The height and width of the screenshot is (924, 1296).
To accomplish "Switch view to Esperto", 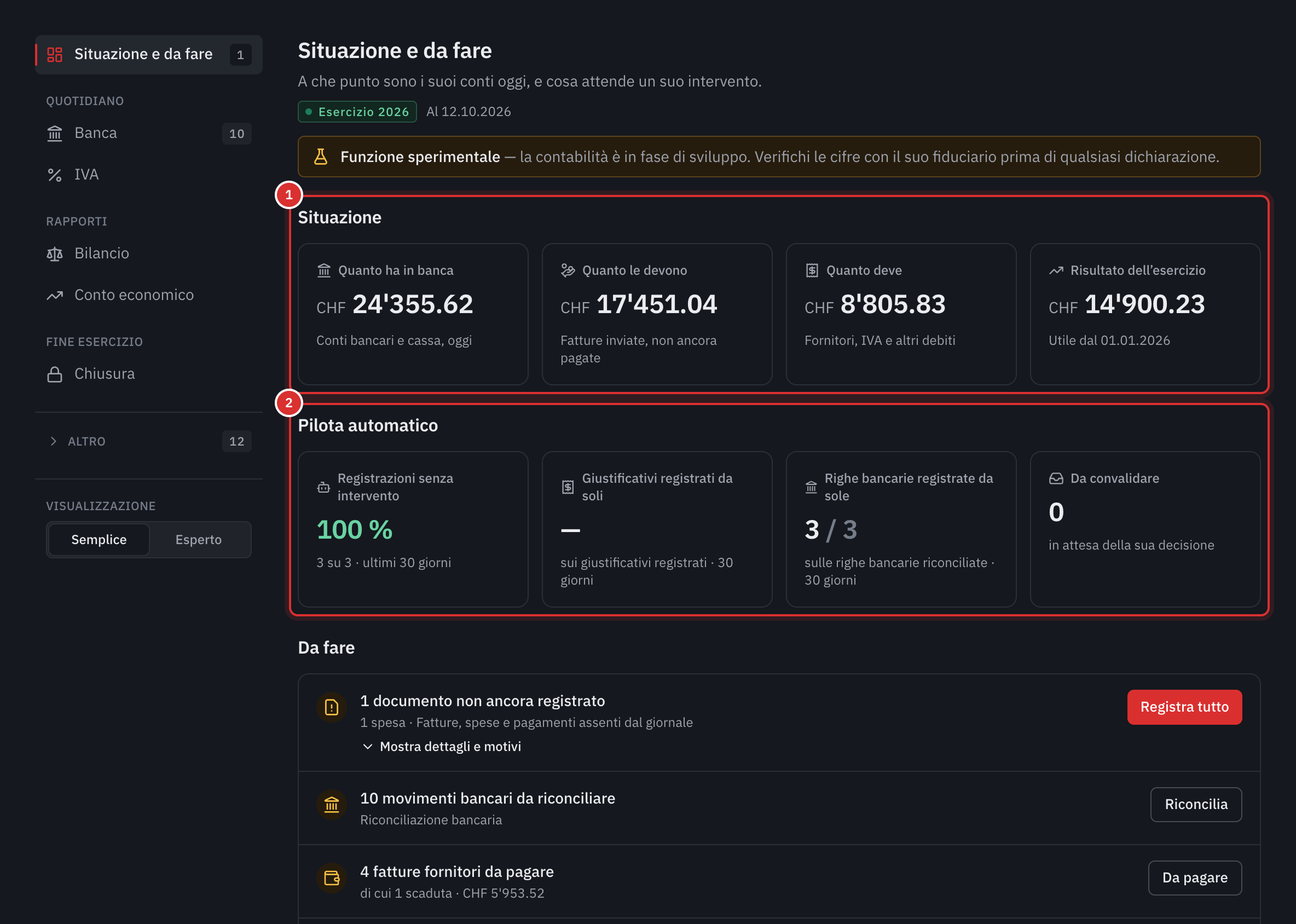I will pyautogui.click(x=199, y=539).
